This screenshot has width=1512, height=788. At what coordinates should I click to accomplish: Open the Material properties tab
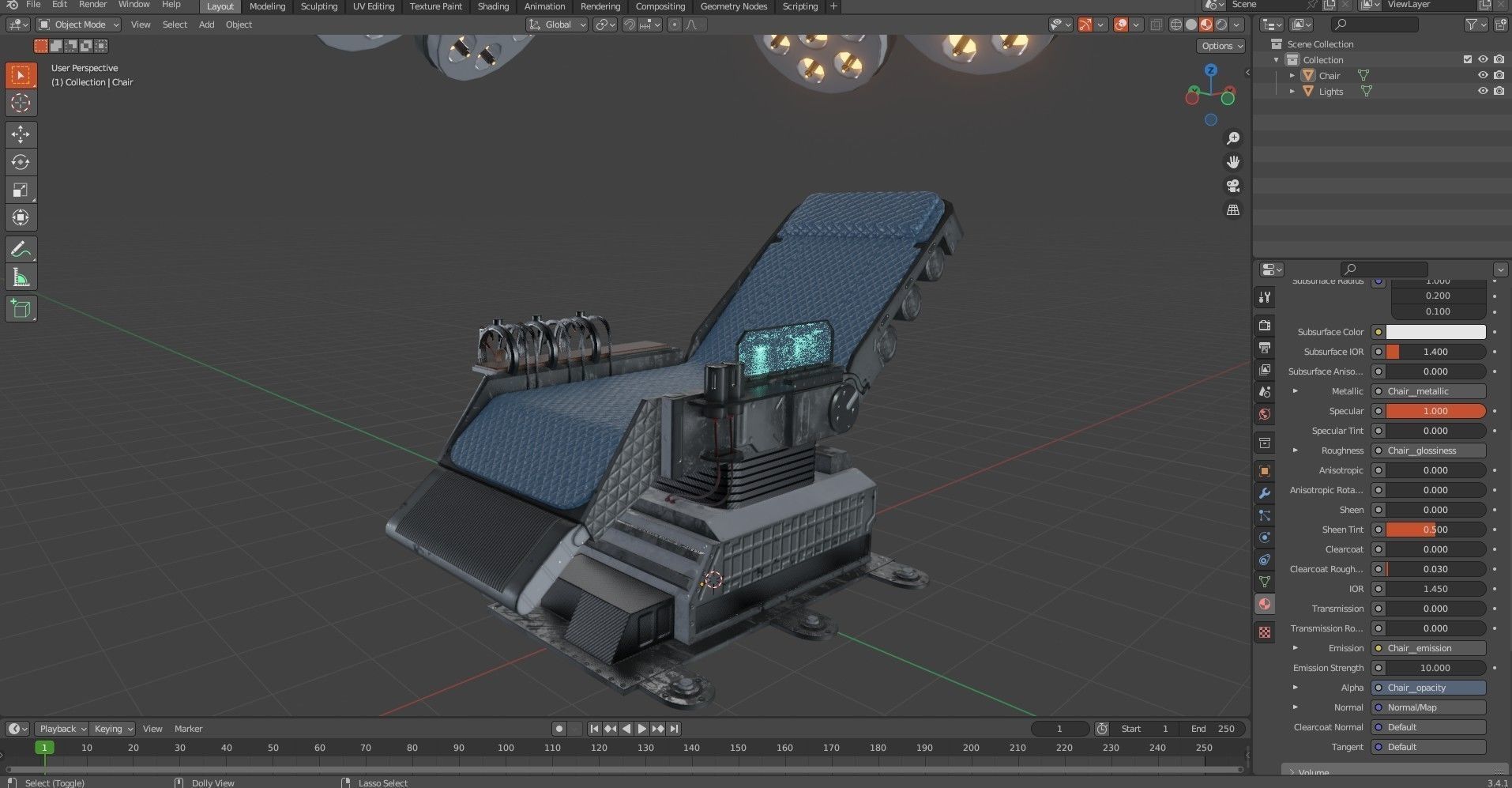(1265, 604)
